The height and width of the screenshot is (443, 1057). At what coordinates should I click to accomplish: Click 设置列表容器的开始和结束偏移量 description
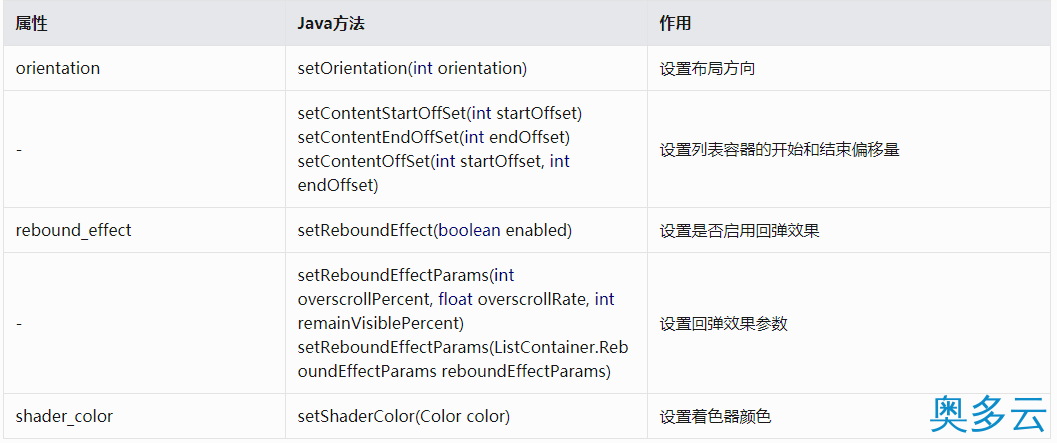779,150
